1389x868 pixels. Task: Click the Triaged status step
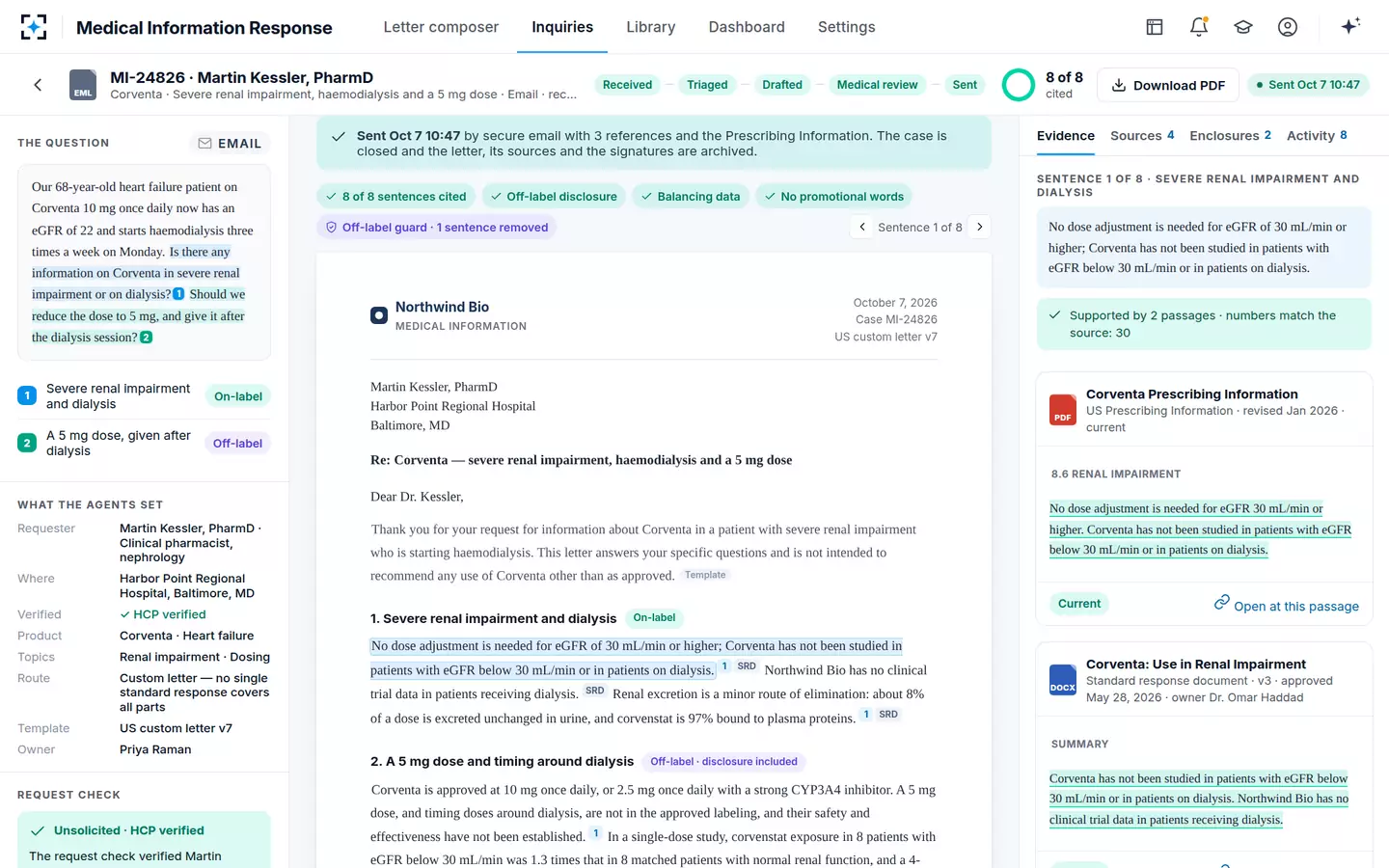(x=707, y=85)
